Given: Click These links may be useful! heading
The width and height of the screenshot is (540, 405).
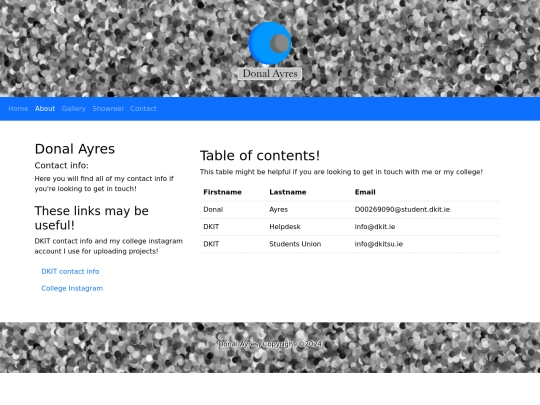Looking at the screenshot, I should point(92,218).
